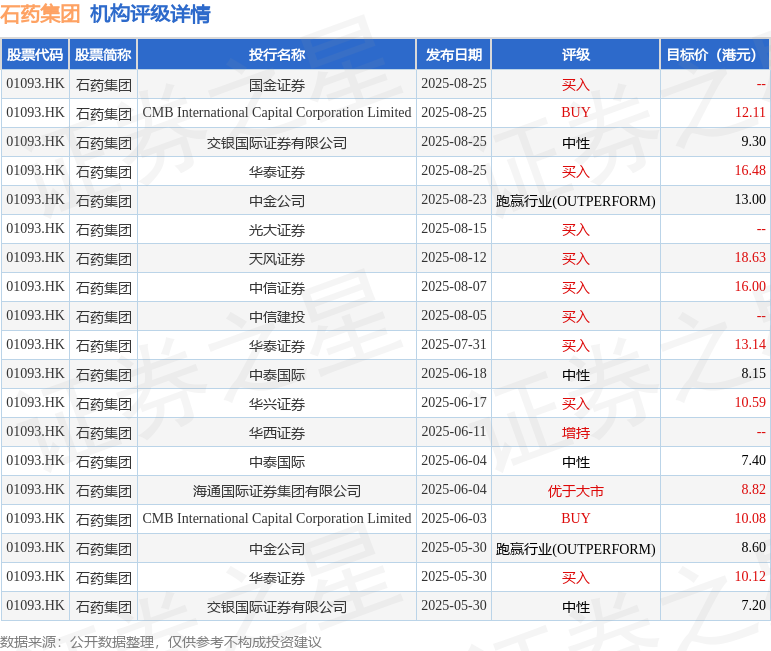
Task: Click the target price 7.40
Action: [754, 461]
